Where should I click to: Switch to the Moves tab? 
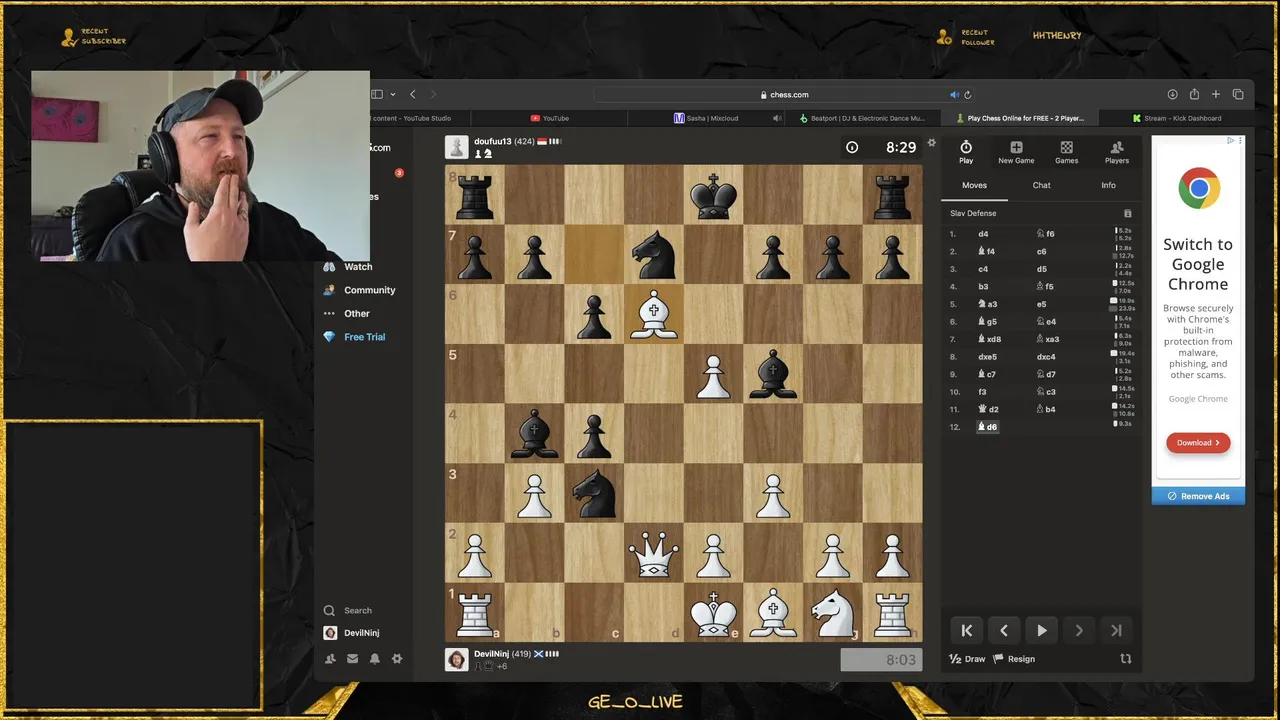(974, 185)
